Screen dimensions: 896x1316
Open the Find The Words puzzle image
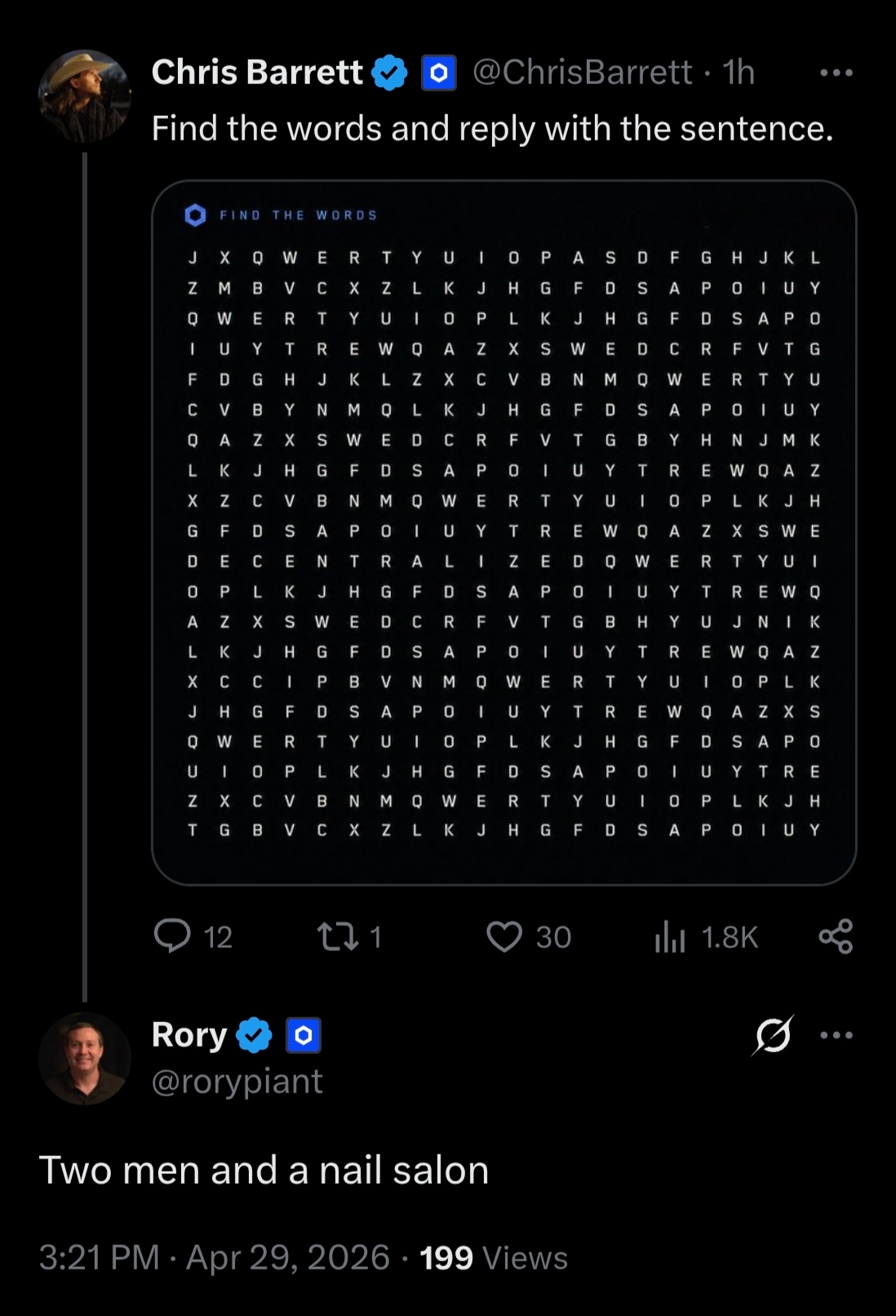click(x=503, y=532)
